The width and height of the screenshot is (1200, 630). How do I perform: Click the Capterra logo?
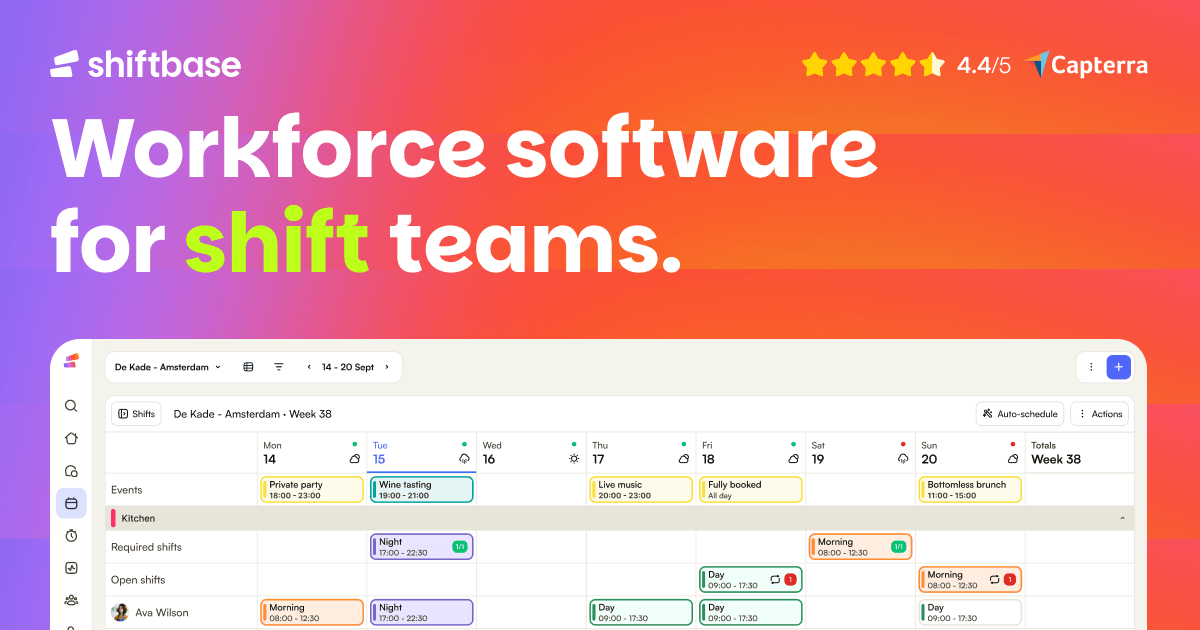click(x=1087, y=66)
